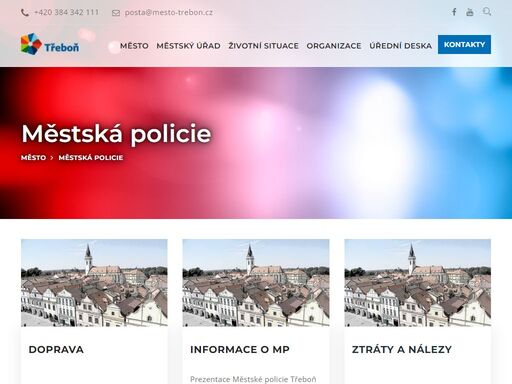512x384 pixels.
Task: Open the INFORMACE O MP card title
Action: pos(240,349)
